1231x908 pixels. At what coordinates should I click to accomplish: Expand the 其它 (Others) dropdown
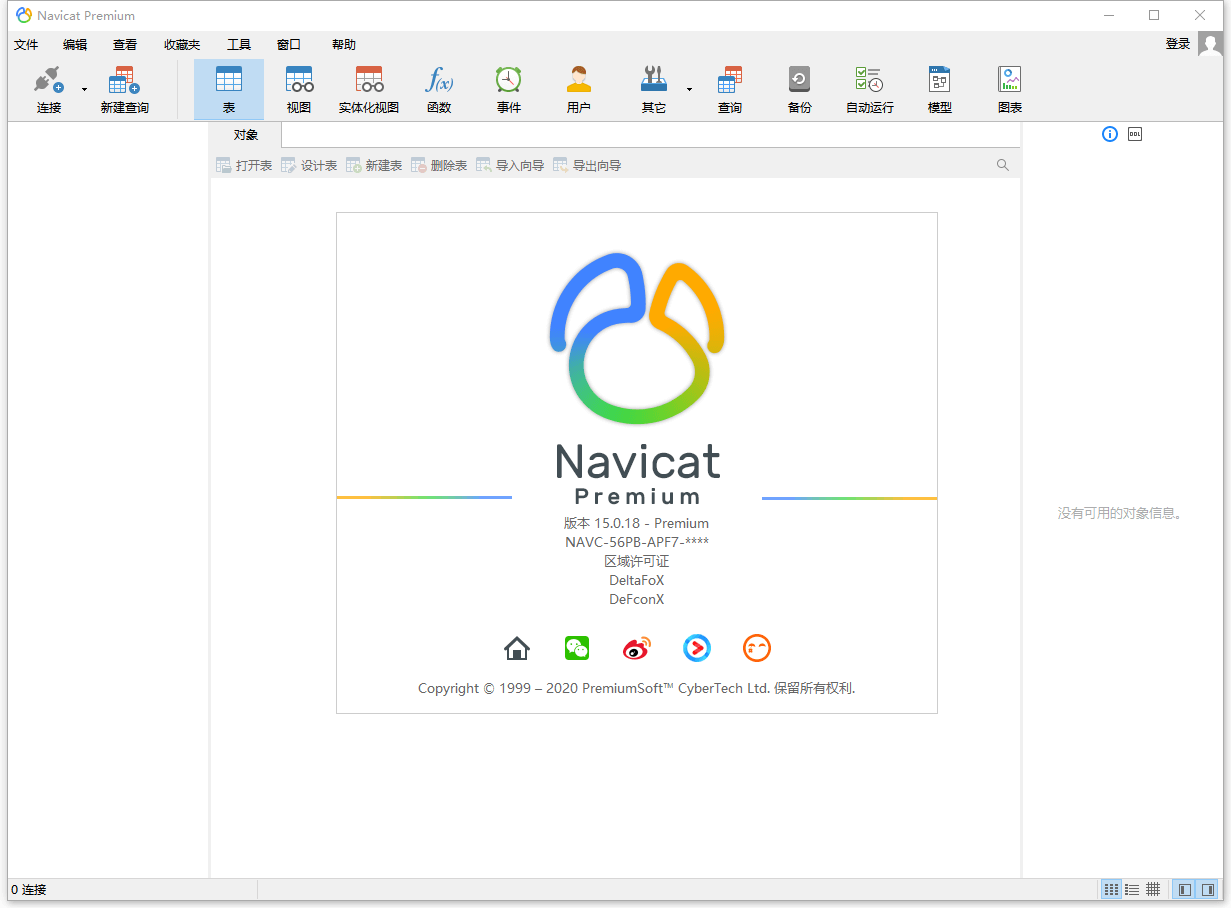tap(688, 88)
